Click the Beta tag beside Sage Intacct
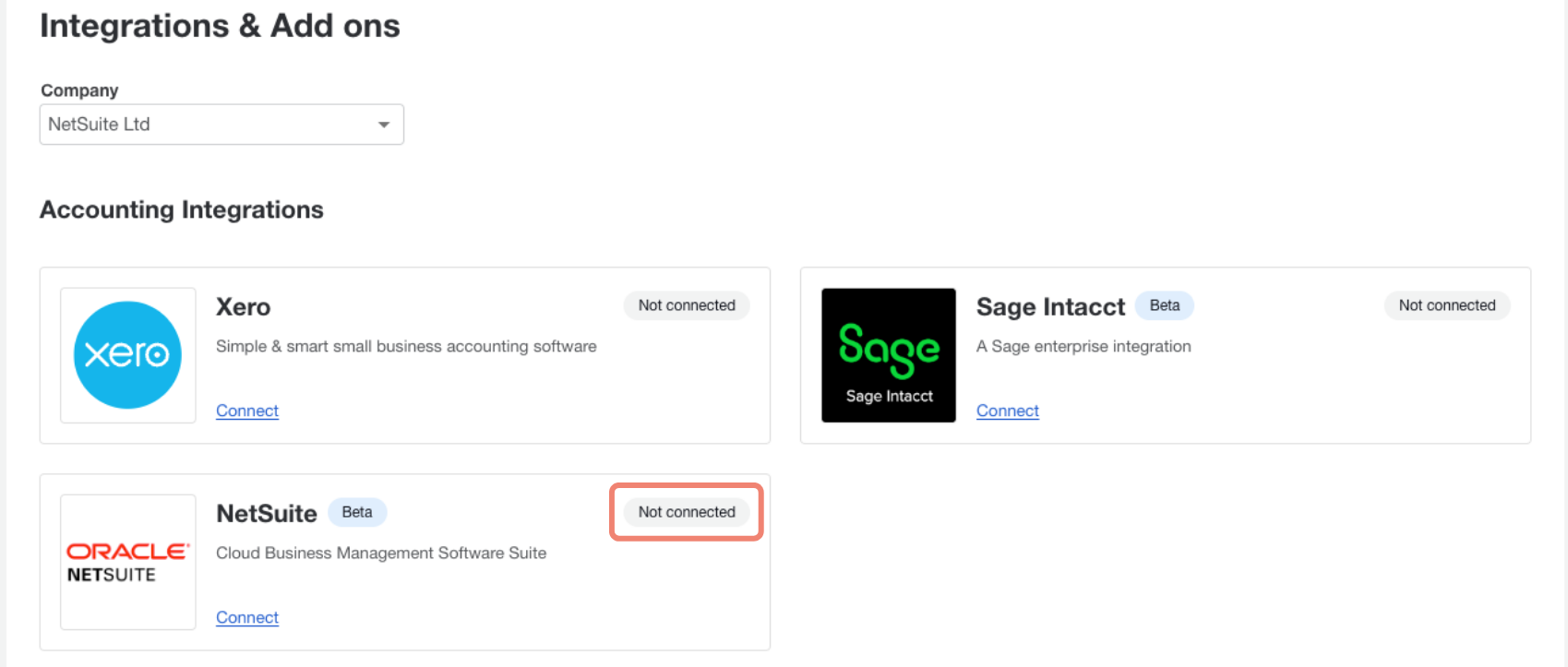Viewport: 1568px width, 667px height. pos(1165,305)
